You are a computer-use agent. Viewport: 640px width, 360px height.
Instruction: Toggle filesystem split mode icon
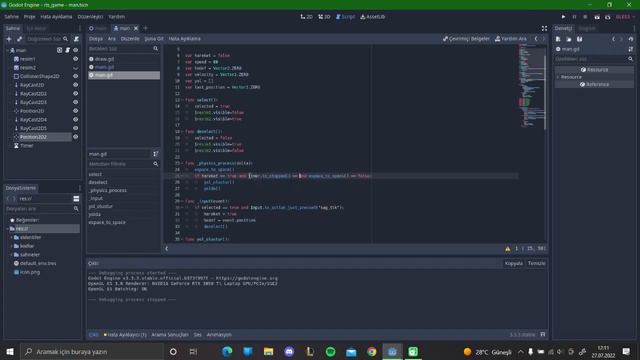point(76,198)
